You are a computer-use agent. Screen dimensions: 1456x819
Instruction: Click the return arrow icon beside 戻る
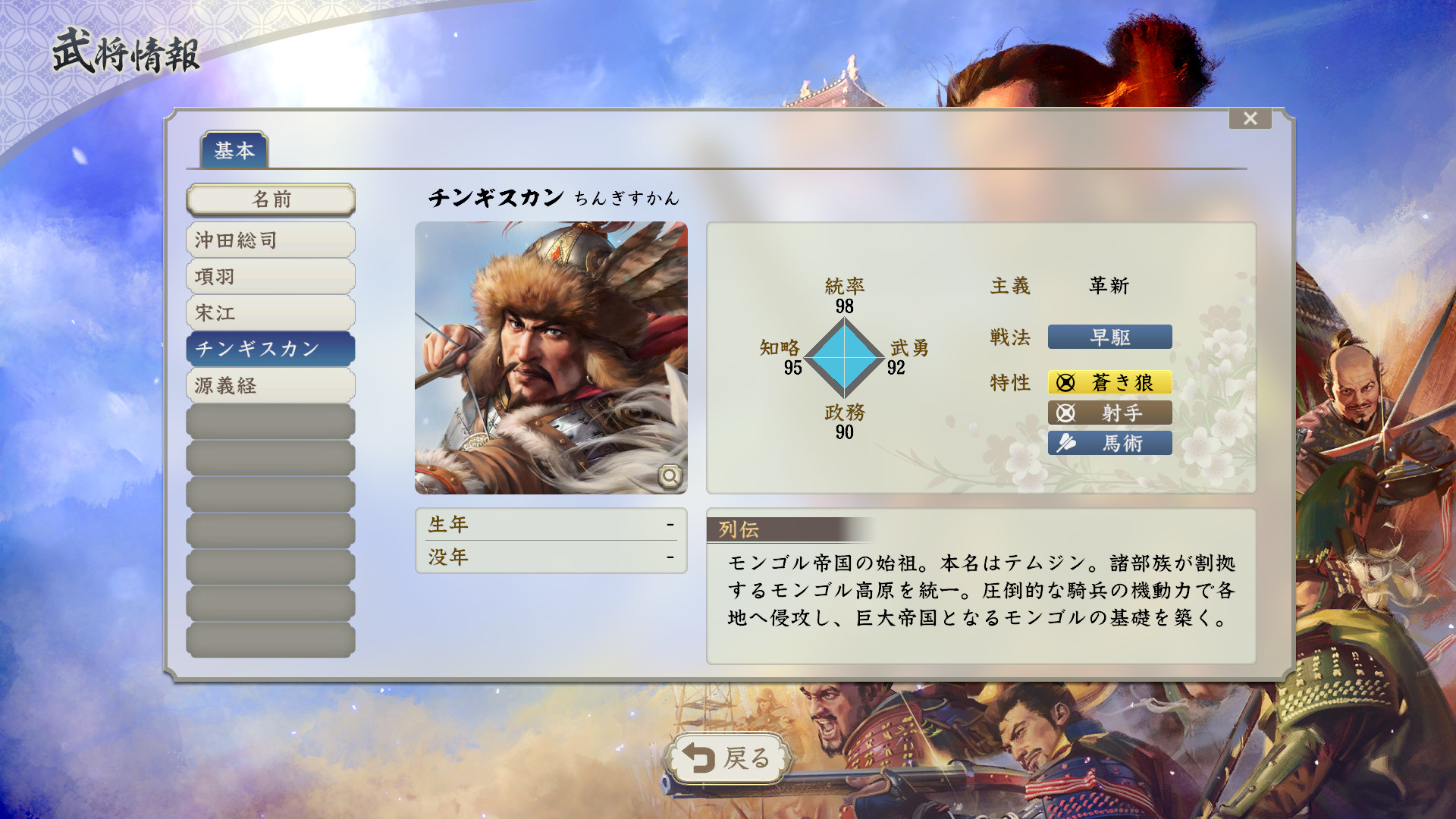tap(698, 758)
